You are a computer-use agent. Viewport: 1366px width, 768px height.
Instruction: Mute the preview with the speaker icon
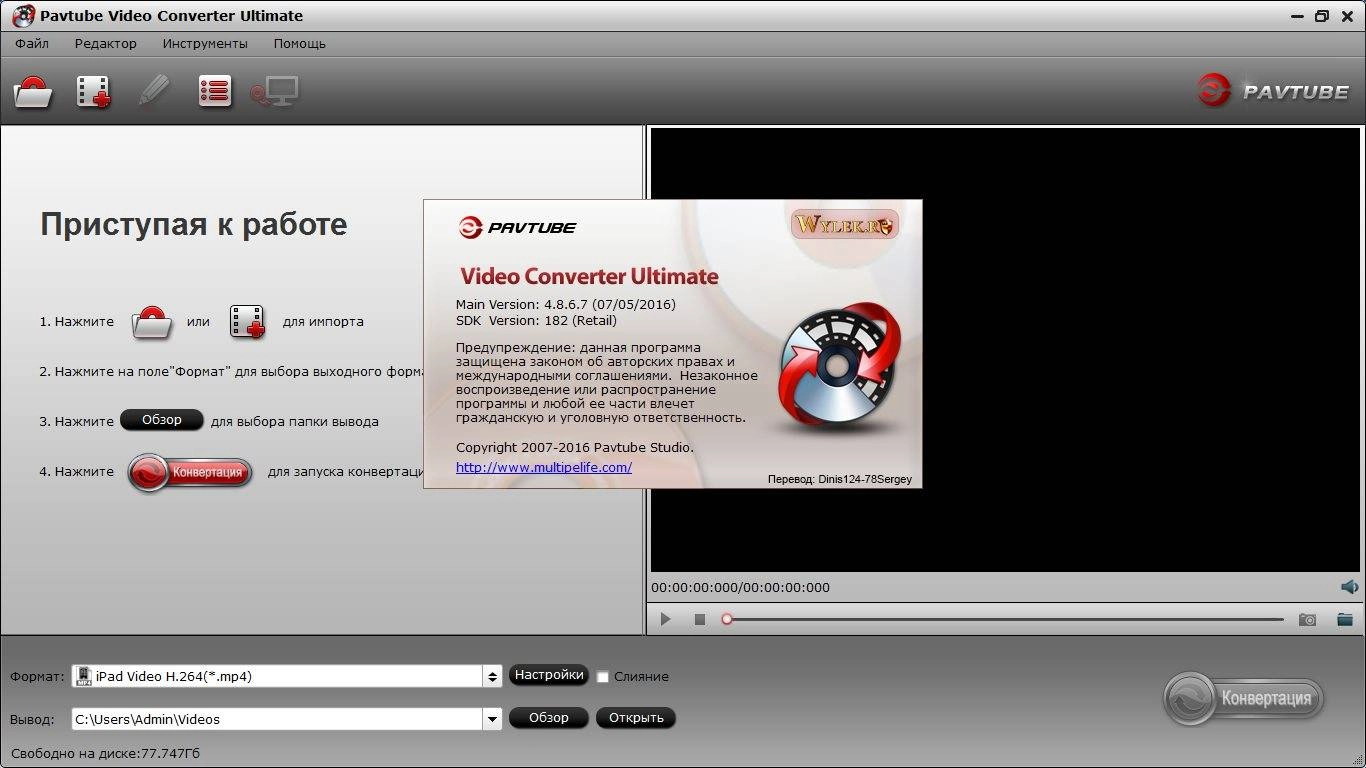(1349, 587)
